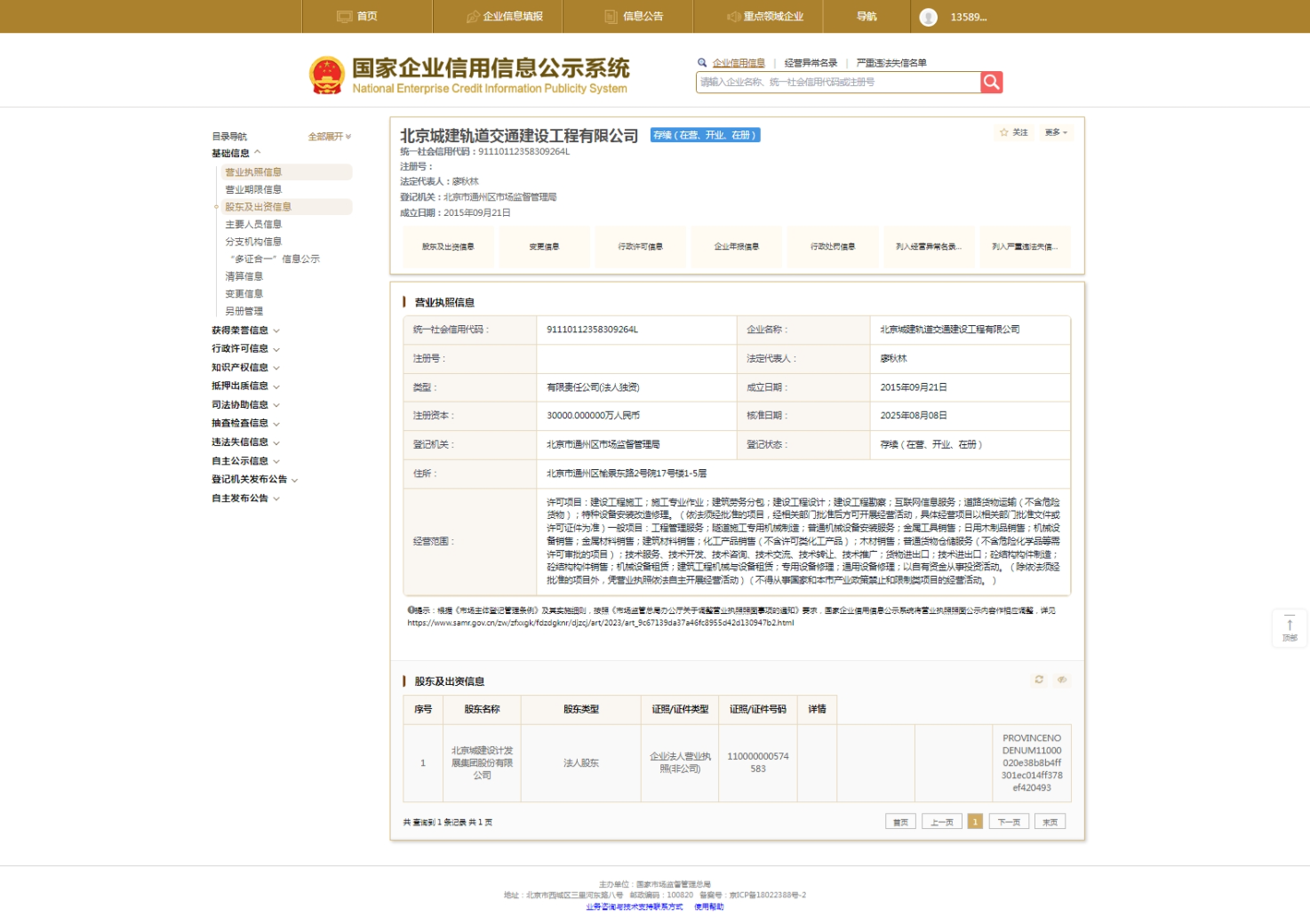This screenshot has width=1310, height=924.
Task: Click the user avatar icon in top bar
Action: coord(929,17)
